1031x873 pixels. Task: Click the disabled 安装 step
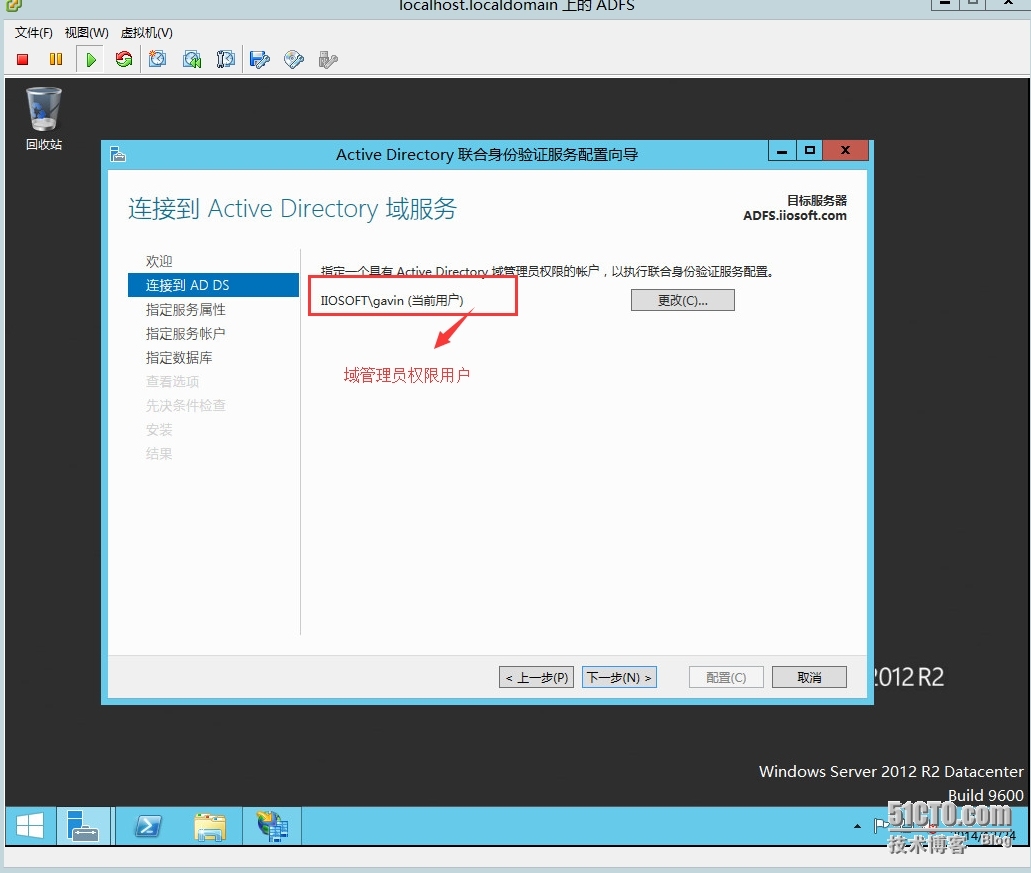pyautogui.click(x=159, y=430)
